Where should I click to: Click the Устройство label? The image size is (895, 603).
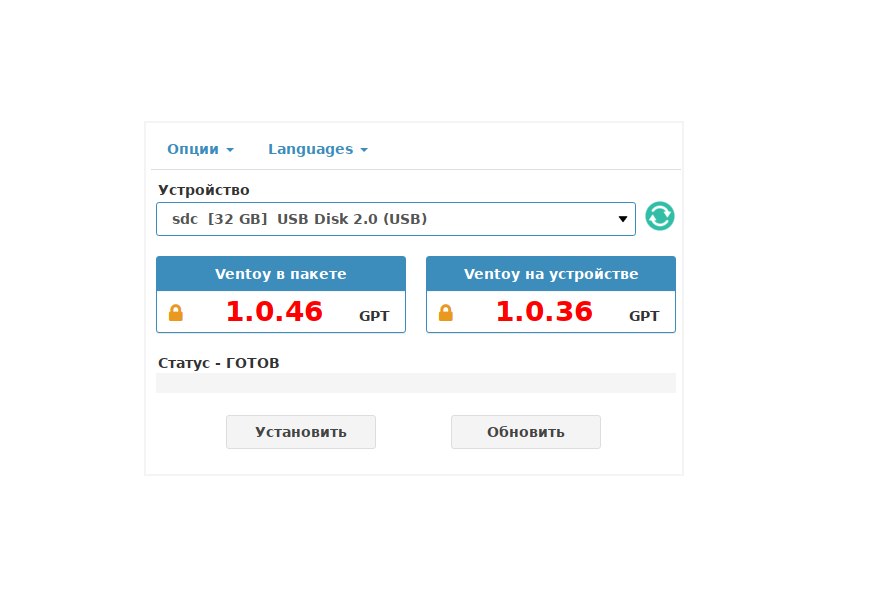click(204, 190)
